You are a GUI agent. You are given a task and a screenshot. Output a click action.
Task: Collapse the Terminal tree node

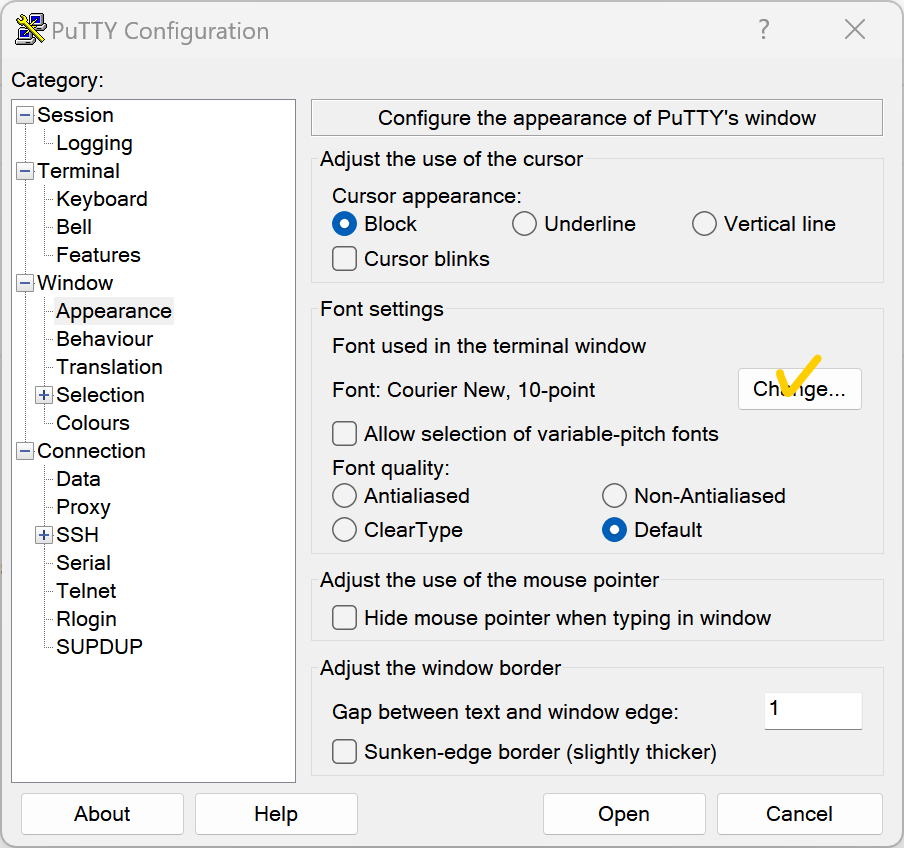25,171
